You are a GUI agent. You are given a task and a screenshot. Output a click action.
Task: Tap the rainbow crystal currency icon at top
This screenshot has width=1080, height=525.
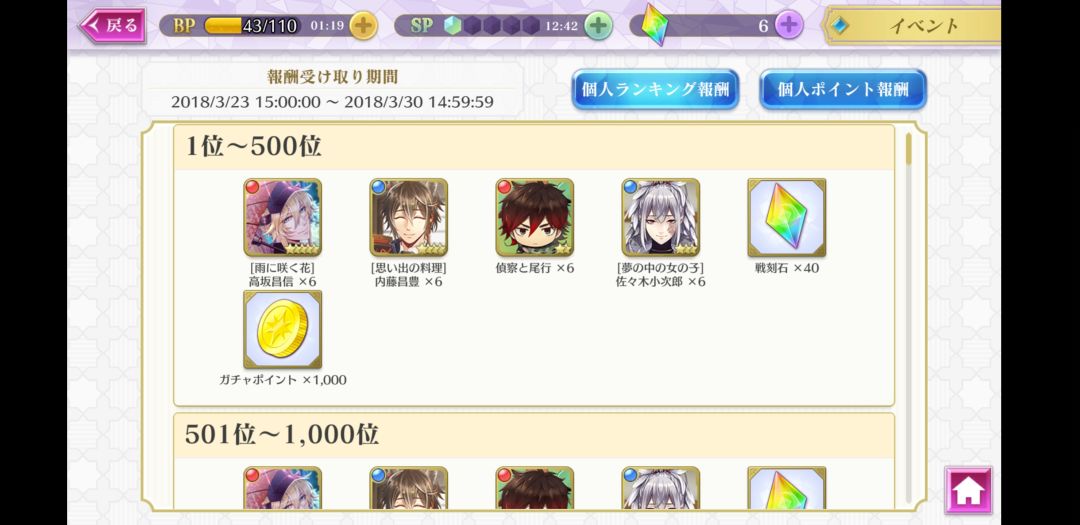[654, 25]
